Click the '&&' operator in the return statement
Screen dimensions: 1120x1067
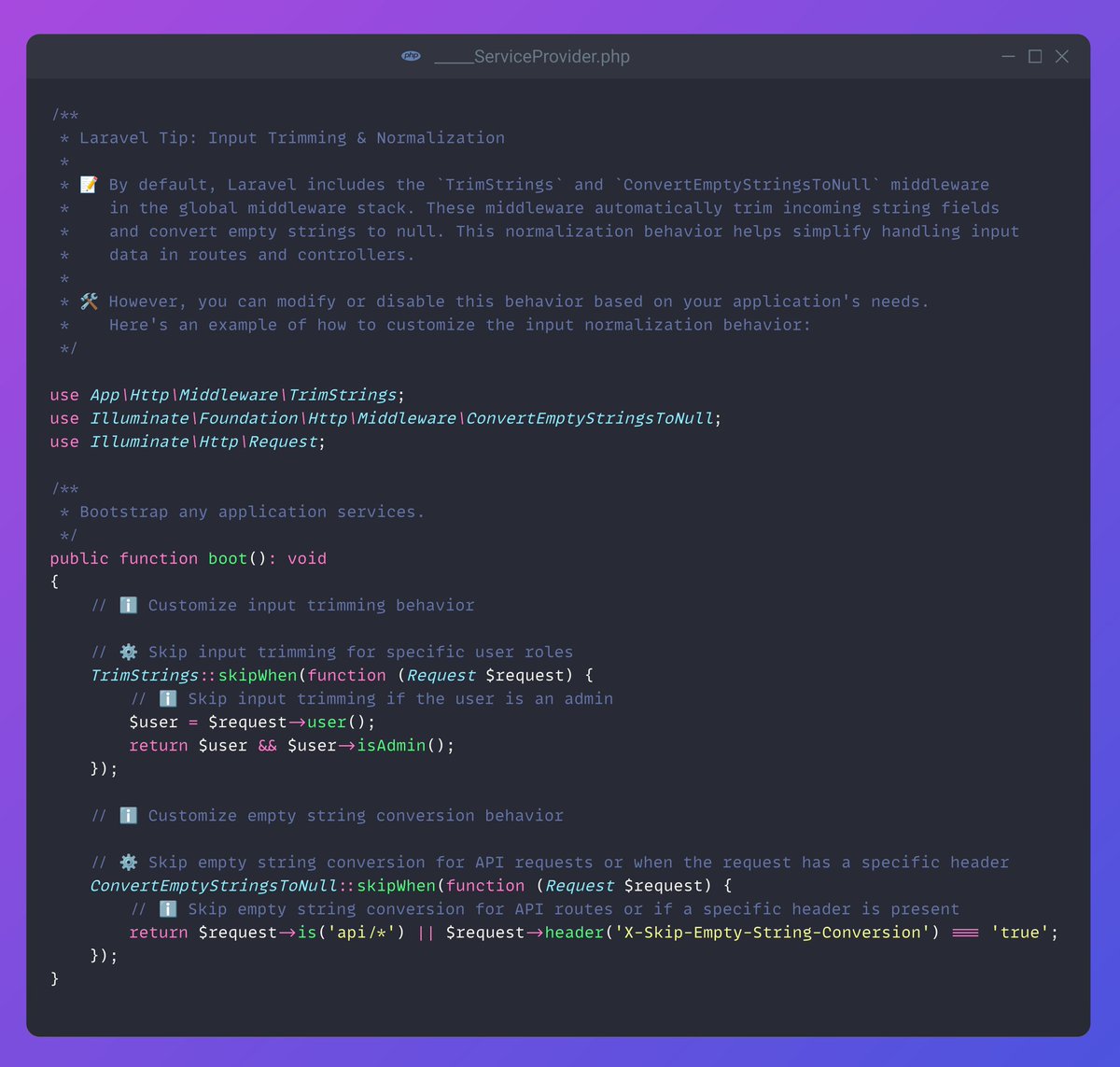pos(268,745)
